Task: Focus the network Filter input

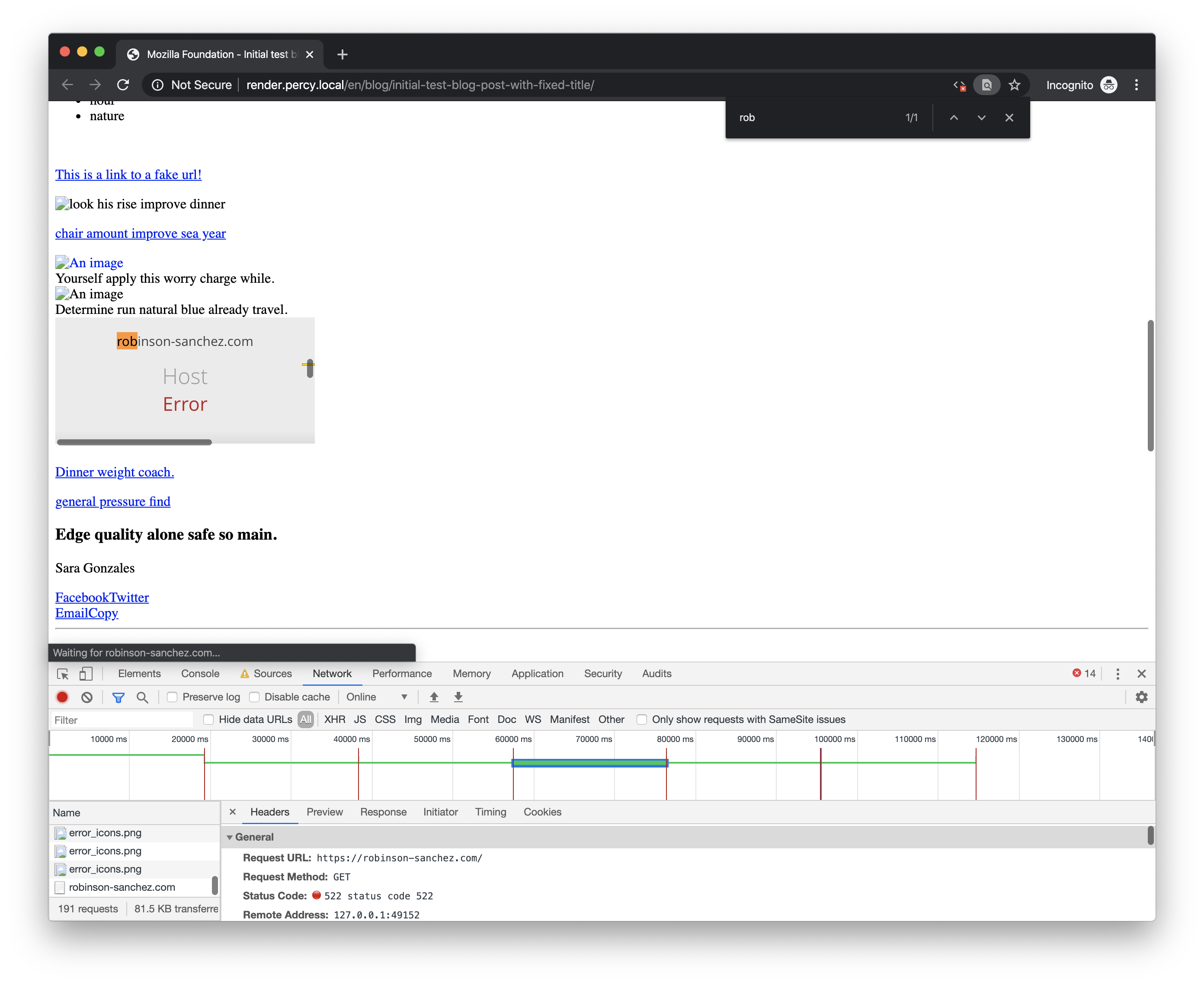Action: coord(122,720)
